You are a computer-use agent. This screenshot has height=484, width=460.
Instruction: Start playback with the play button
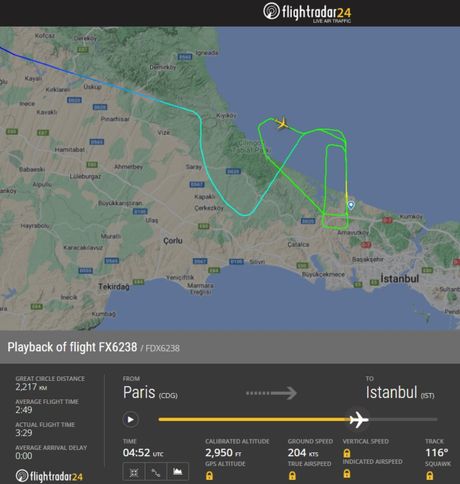coord(130,419)
